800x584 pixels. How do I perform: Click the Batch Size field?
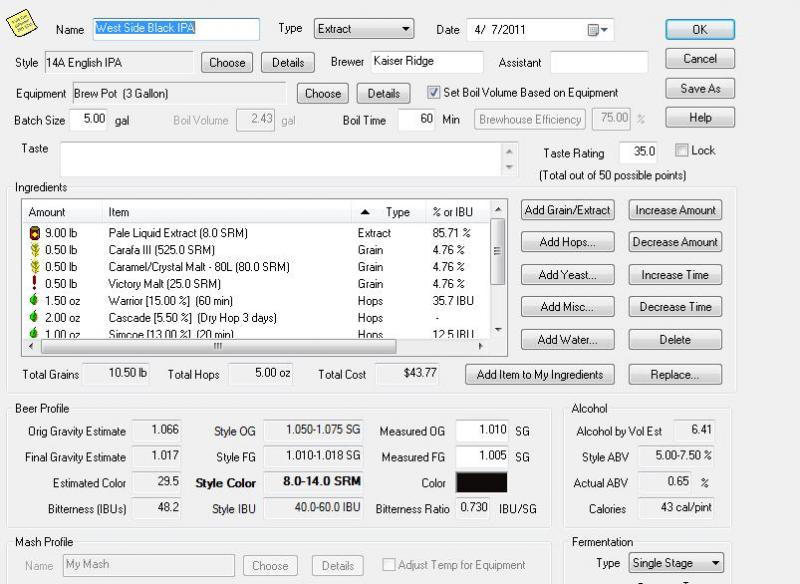tap(88, 119)
